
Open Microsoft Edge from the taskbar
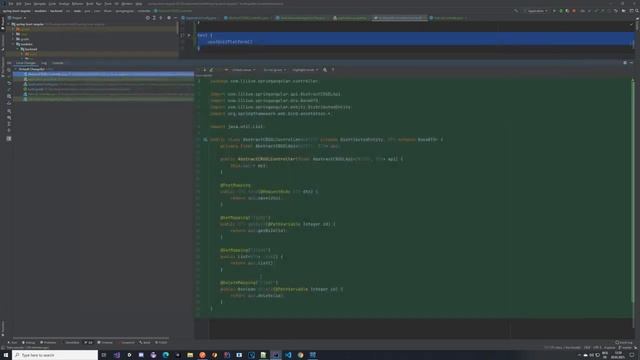166,355
